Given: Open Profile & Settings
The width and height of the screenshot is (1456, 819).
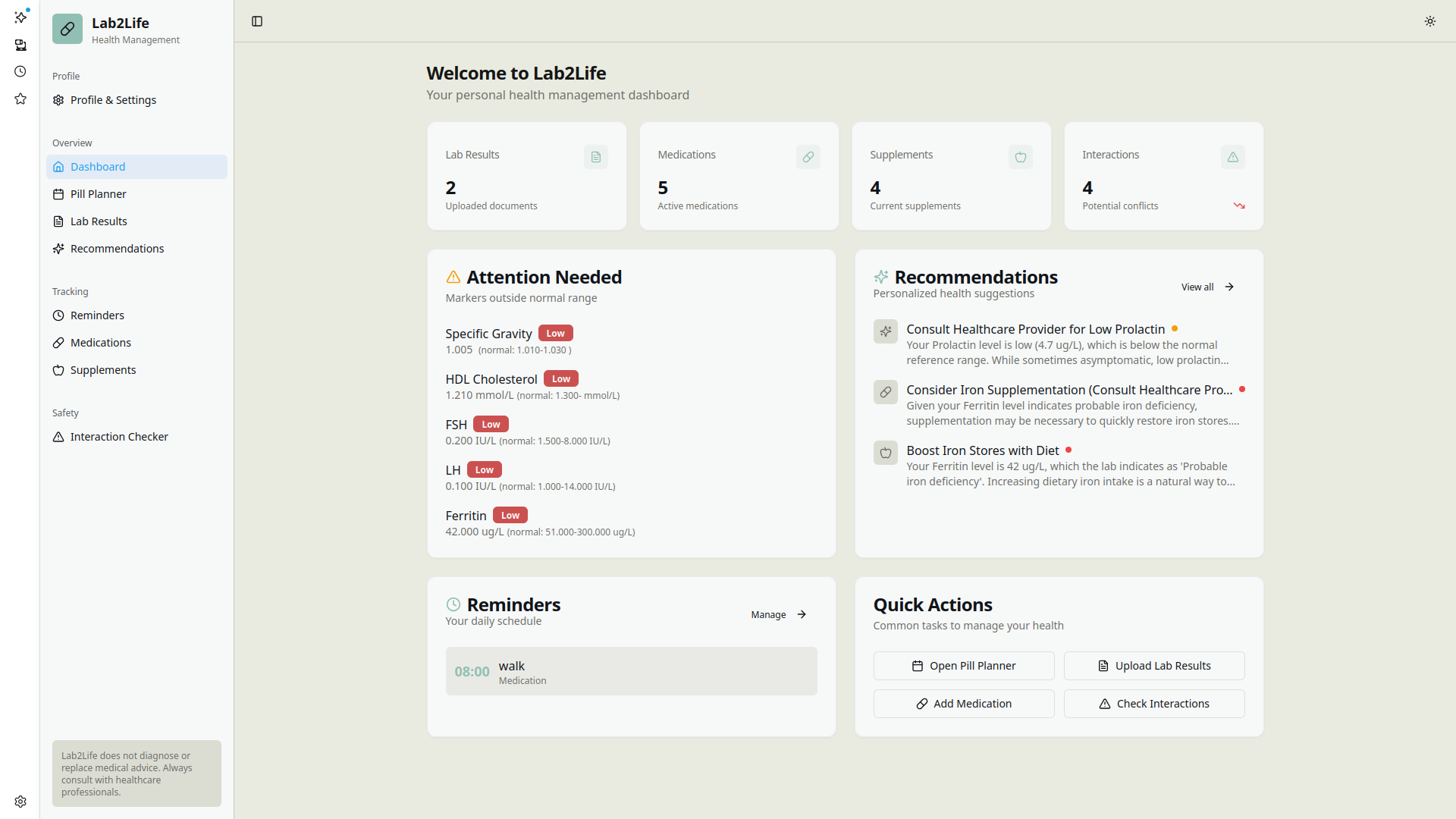Looking at the screenshot, I should coord(113,100).
